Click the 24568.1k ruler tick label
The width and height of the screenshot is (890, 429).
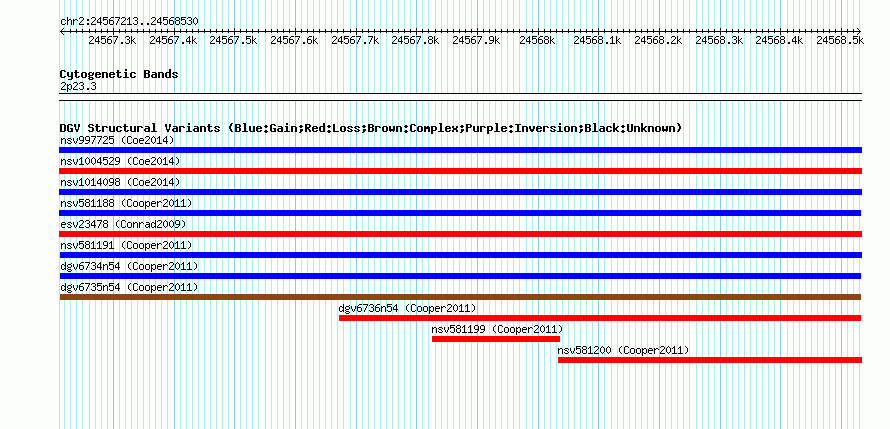597,40
